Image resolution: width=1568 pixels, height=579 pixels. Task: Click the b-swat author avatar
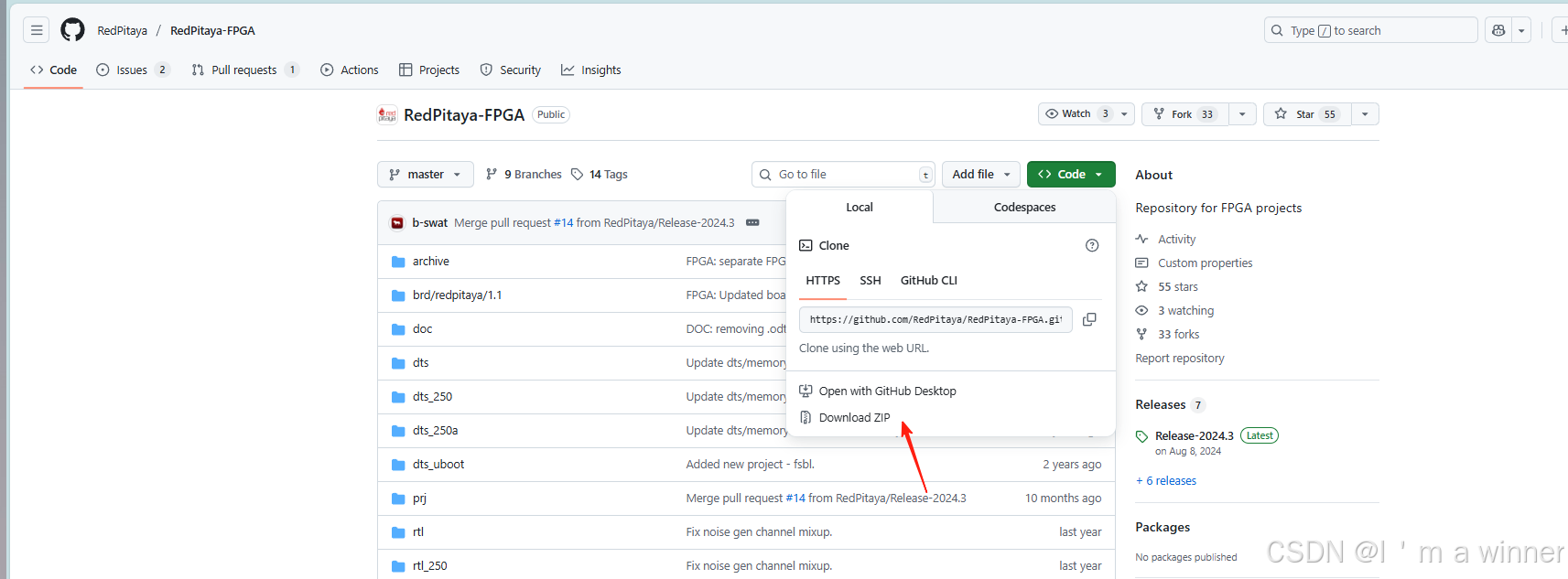click(x=397, y=222)
